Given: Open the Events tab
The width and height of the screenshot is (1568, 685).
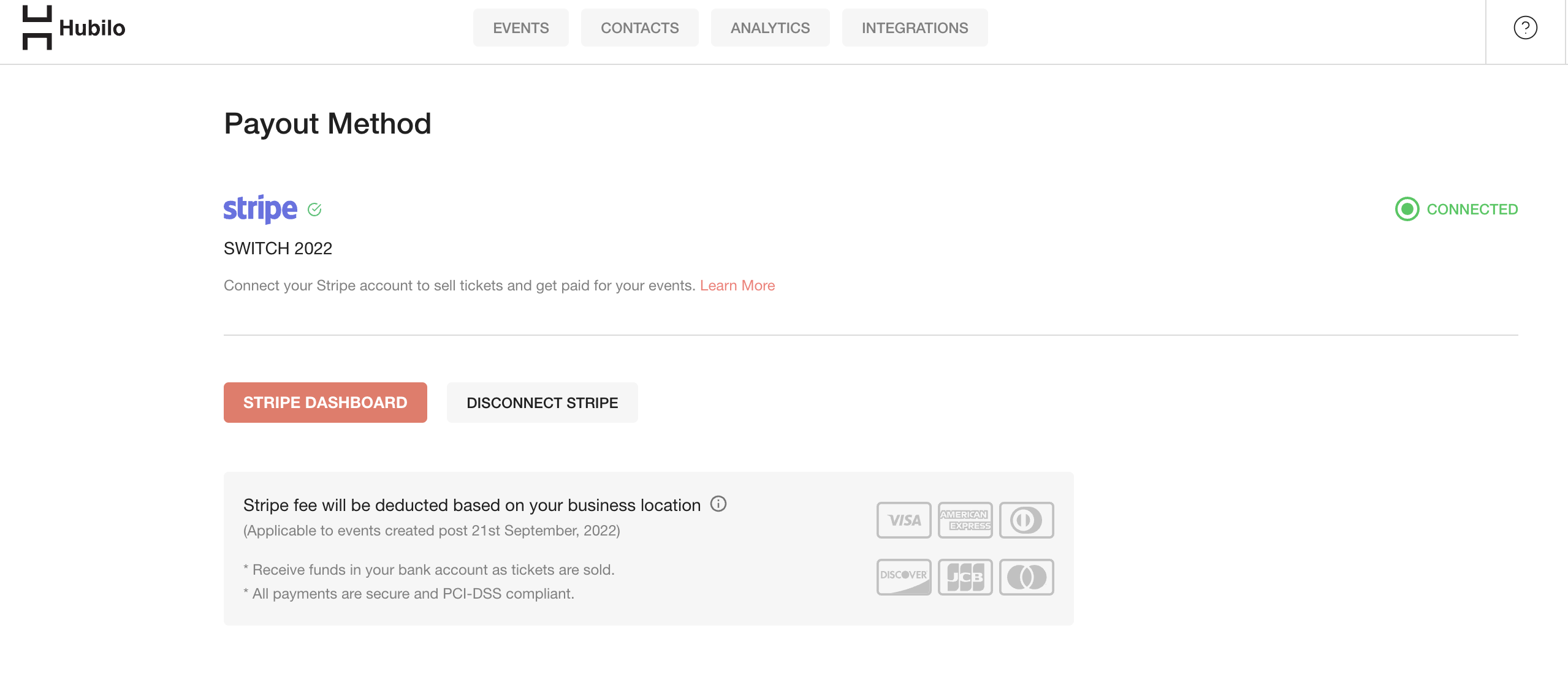Looking at the screenshot, I should (521, 28).
